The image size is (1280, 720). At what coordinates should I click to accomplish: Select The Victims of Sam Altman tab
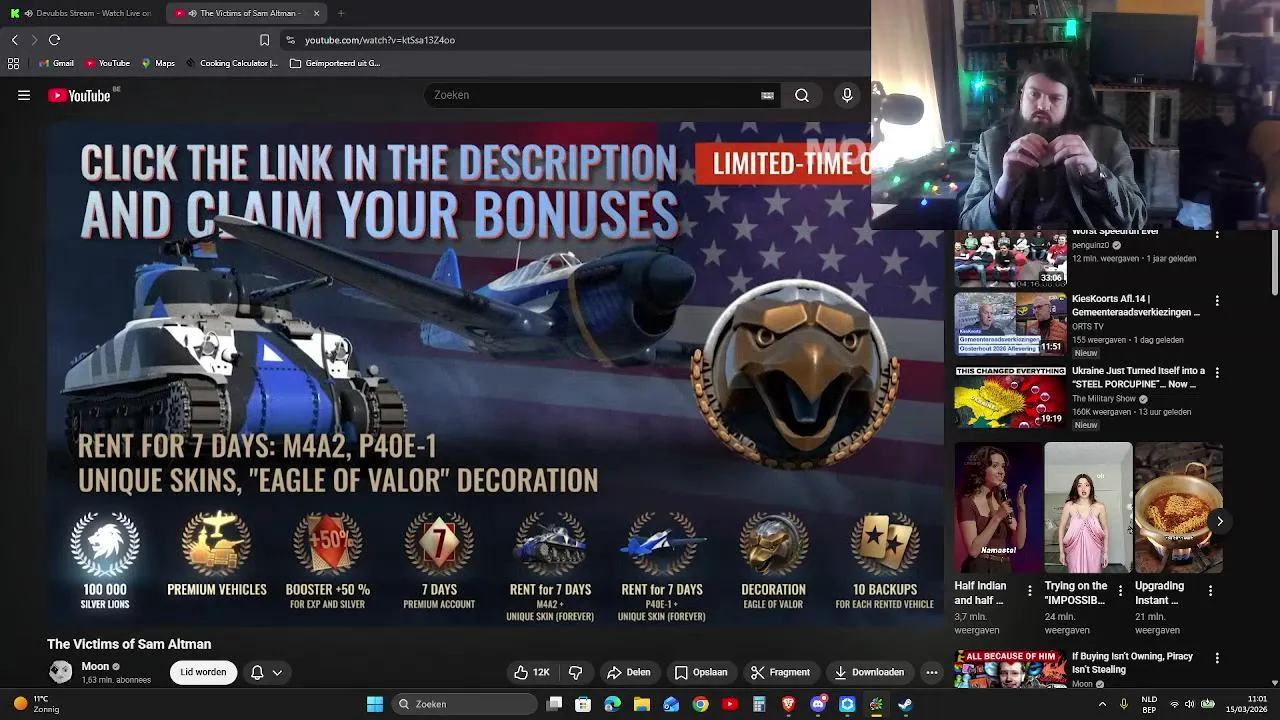[245, 13]
